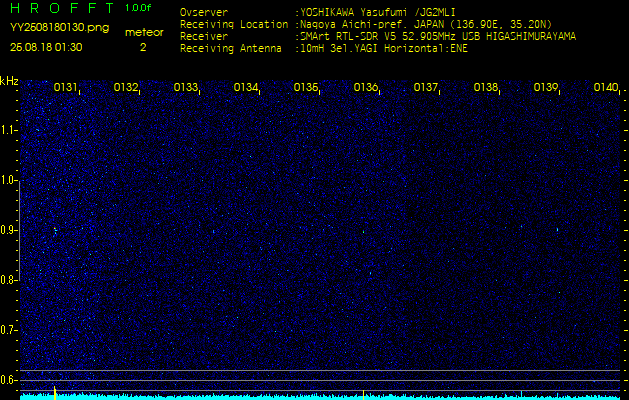Click the 0.8 frequency axis label
Viewport: 629px width, 400px height.
point(7,280)
